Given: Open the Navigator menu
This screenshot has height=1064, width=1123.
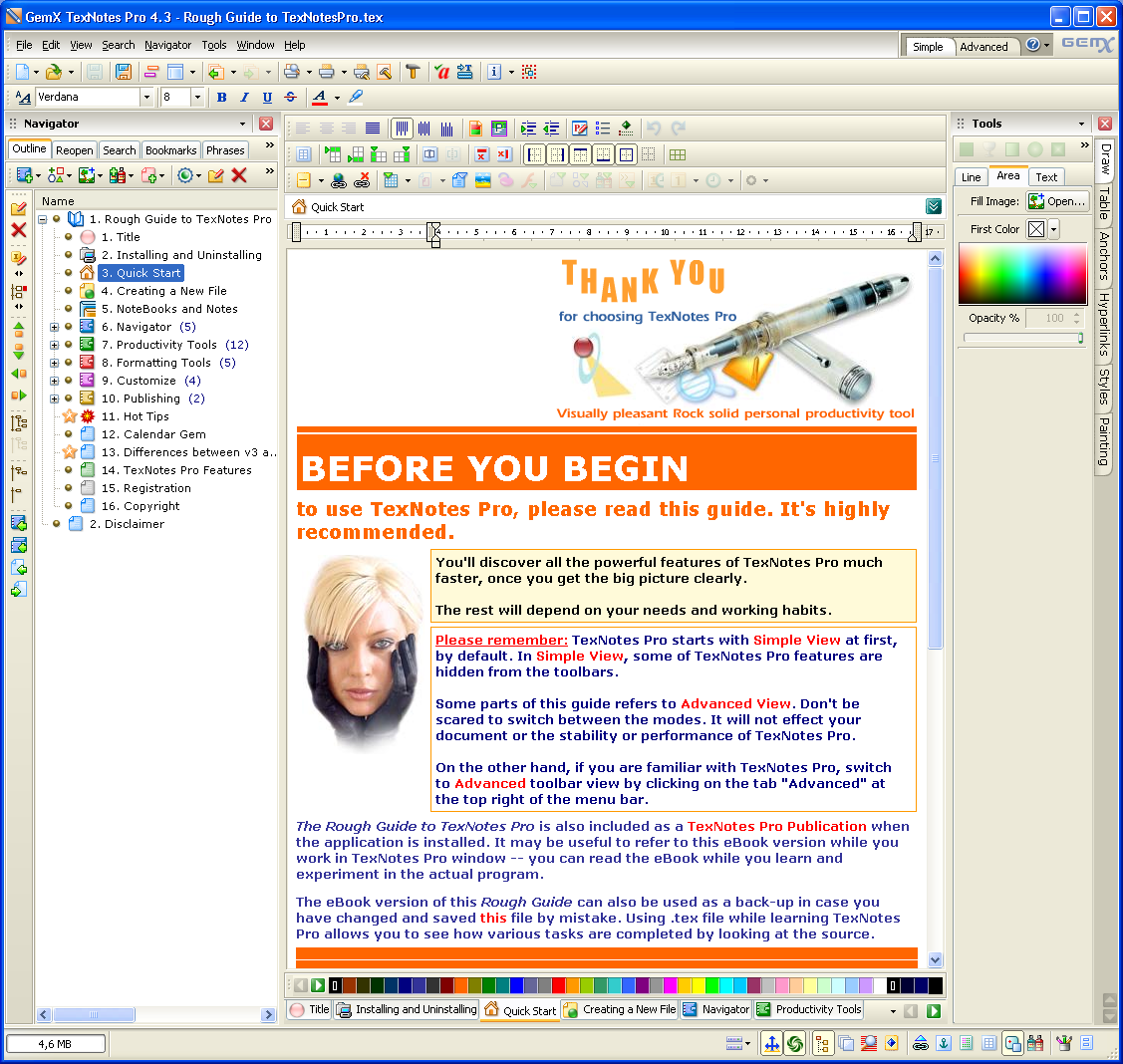Looking at the screenshot, I should [x=167, y=45].
